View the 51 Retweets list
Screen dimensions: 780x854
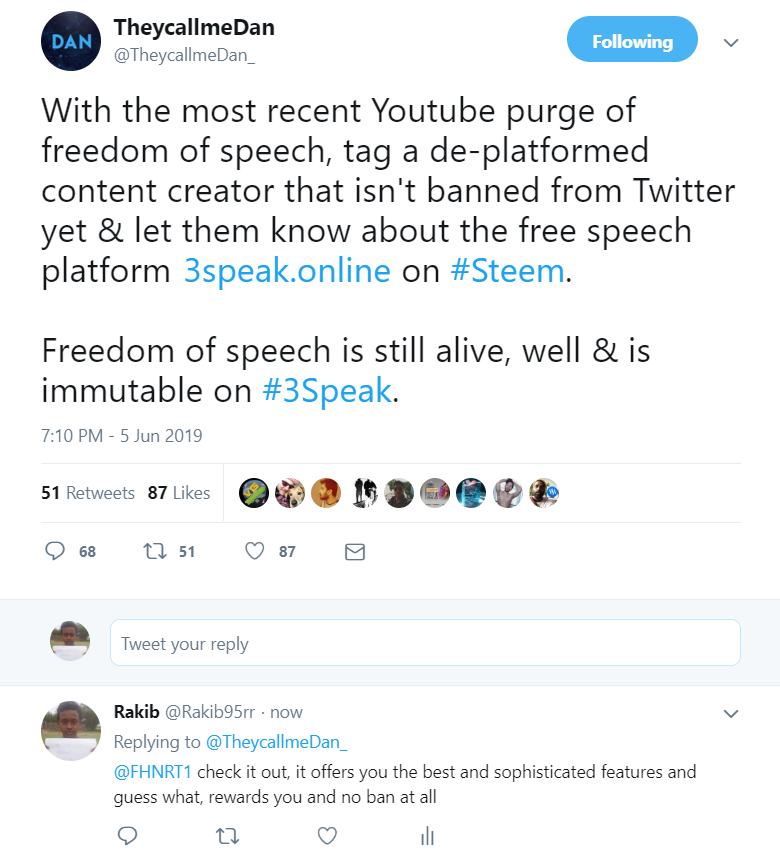pos(88,493)
